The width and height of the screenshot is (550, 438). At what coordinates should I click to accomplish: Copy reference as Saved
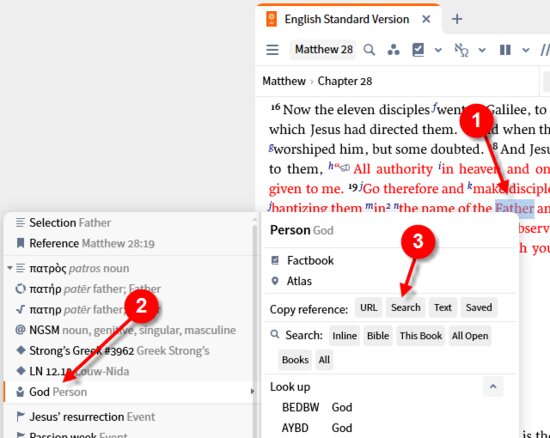[479, 308]
